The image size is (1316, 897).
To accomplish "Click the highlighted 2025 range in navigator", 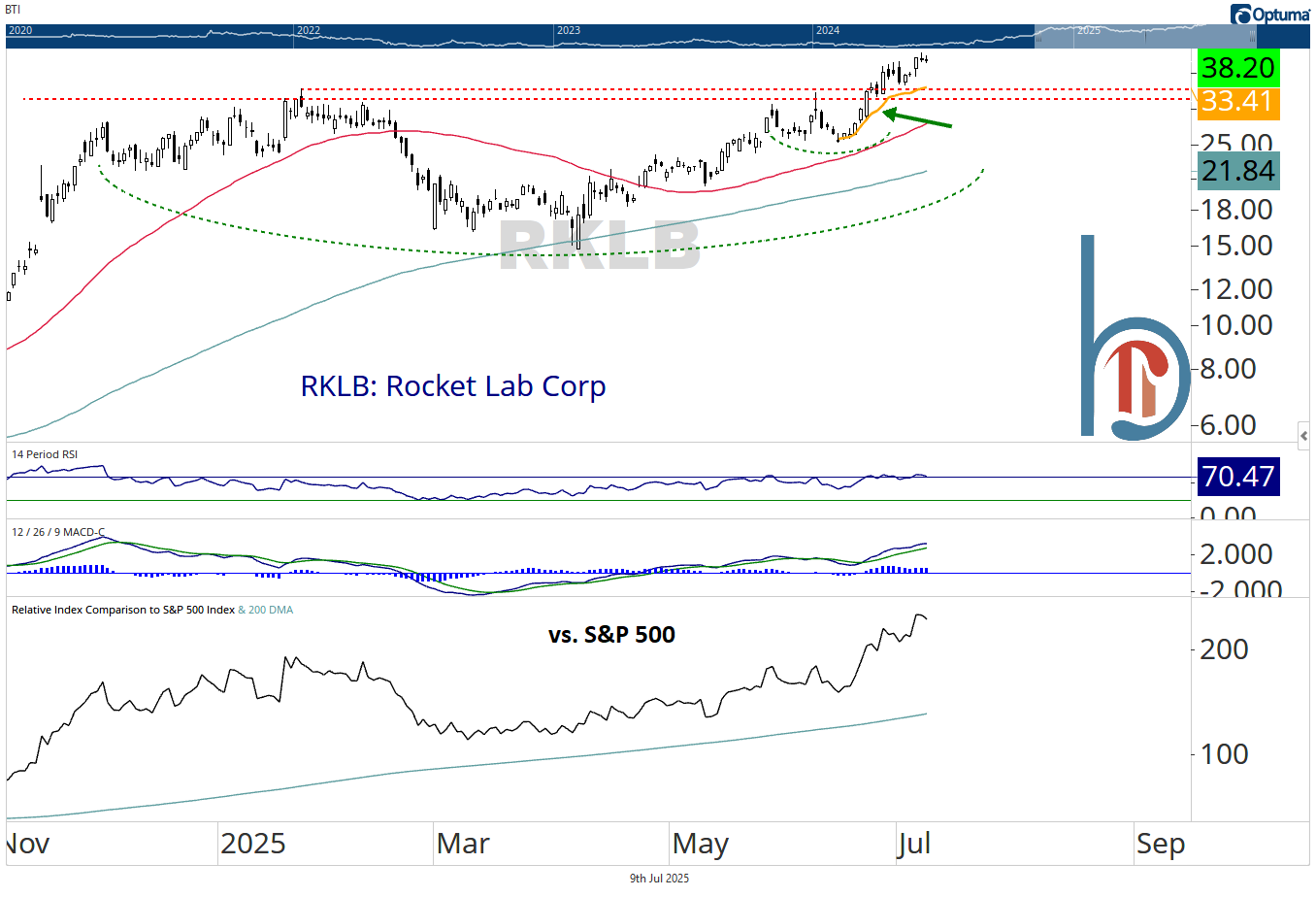I will click(x=1145, y=36).
